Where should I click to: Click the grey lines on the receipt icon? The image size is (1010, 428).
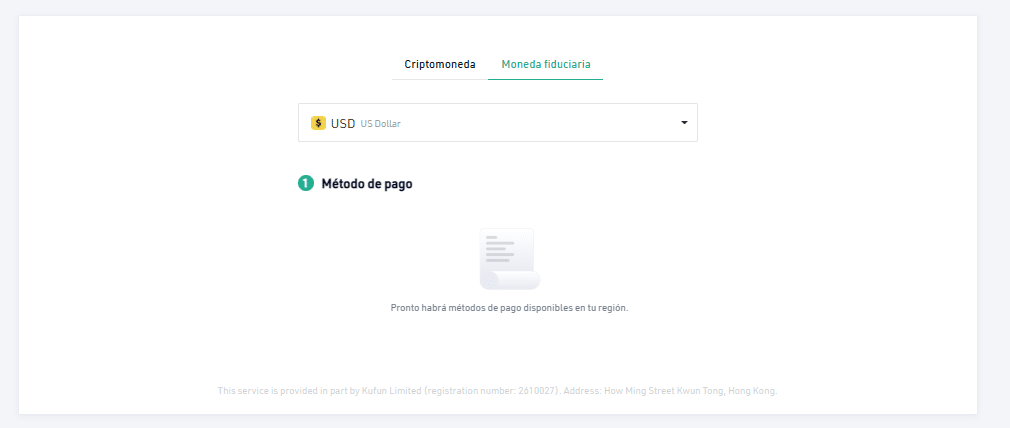click(x=500, y=248)
